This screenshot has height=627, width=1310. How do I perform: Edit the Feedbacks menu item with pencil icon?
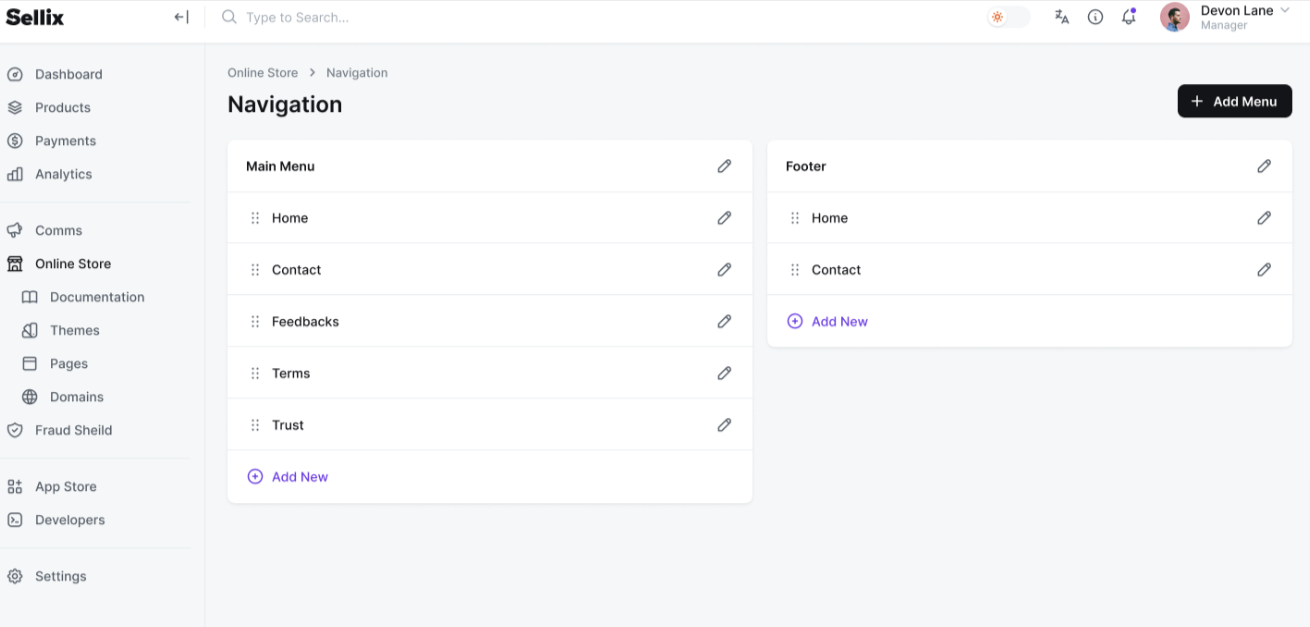tap(724, 321)
